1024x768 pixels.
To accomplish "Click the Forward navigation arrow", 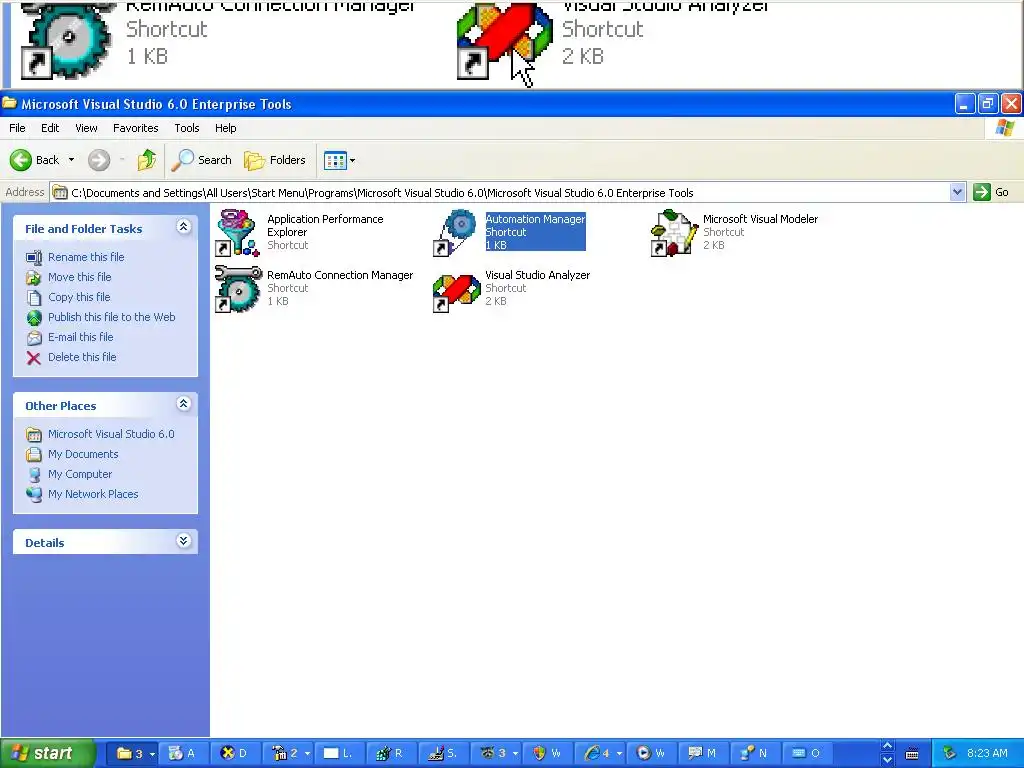I will click(x=99, y=160).
